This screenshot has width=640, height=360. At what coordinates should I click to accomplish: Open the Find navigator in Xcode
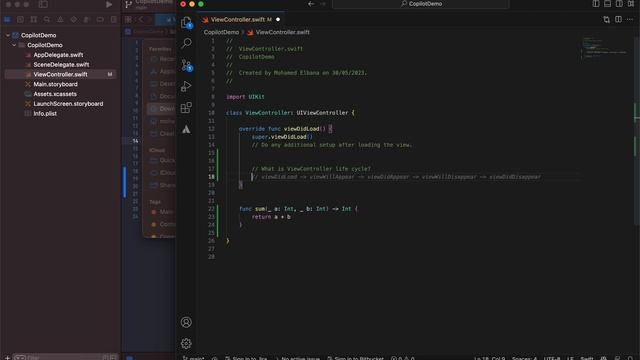coord(47,19)
